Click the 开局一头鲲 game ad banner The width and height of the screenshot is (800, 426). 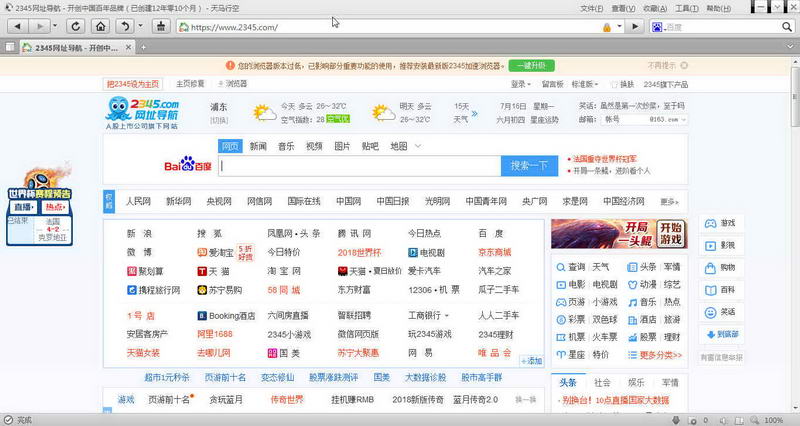619,234
